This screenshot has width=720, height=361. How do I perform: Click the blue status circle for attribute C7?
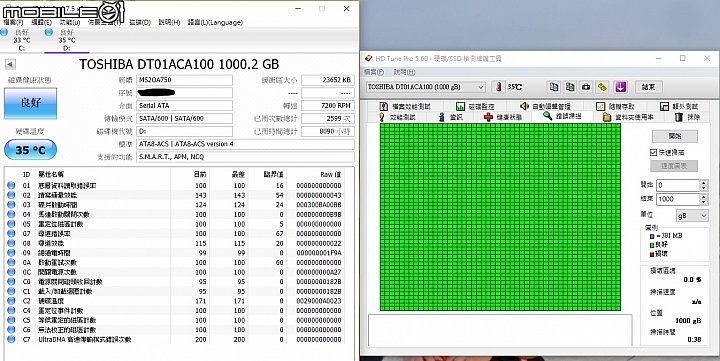pos(11,339)
